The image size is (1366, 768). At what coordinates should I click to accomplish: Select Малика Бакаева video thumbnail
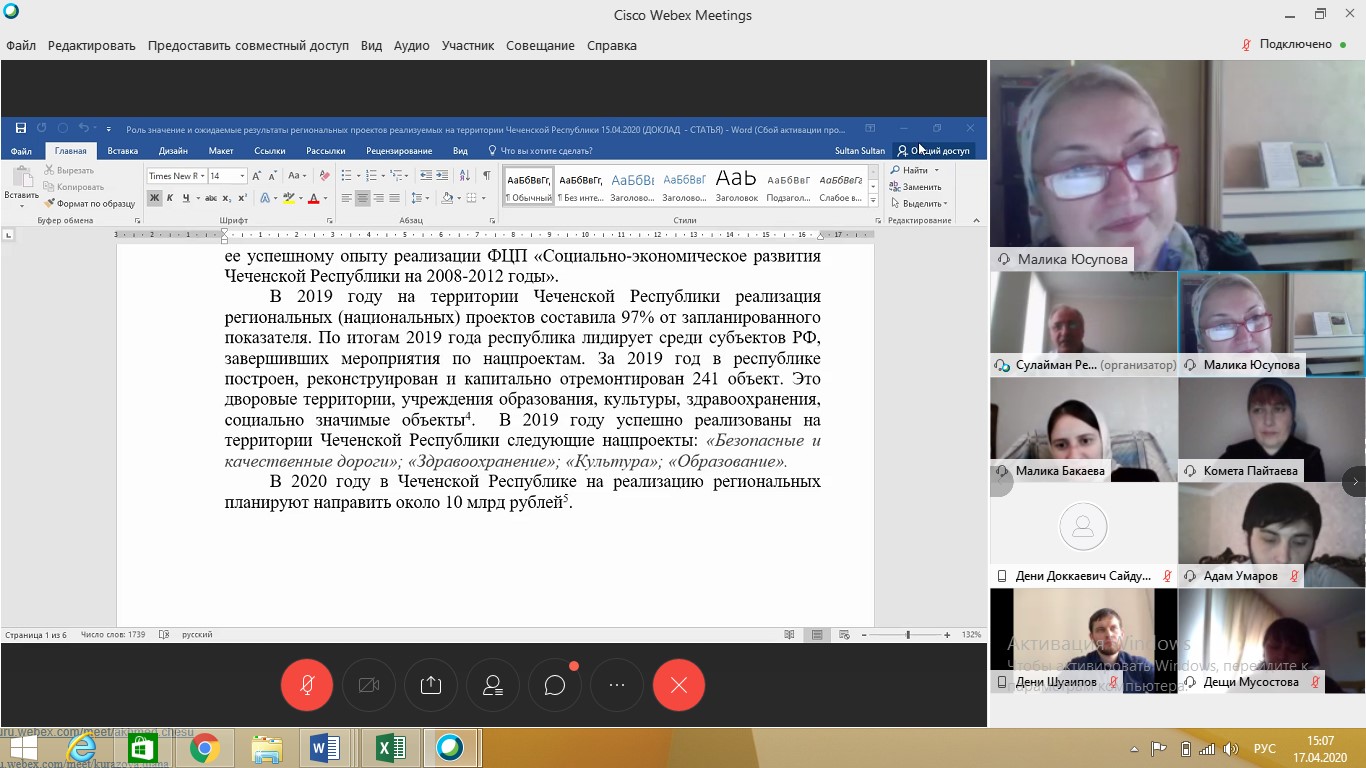1083,430
